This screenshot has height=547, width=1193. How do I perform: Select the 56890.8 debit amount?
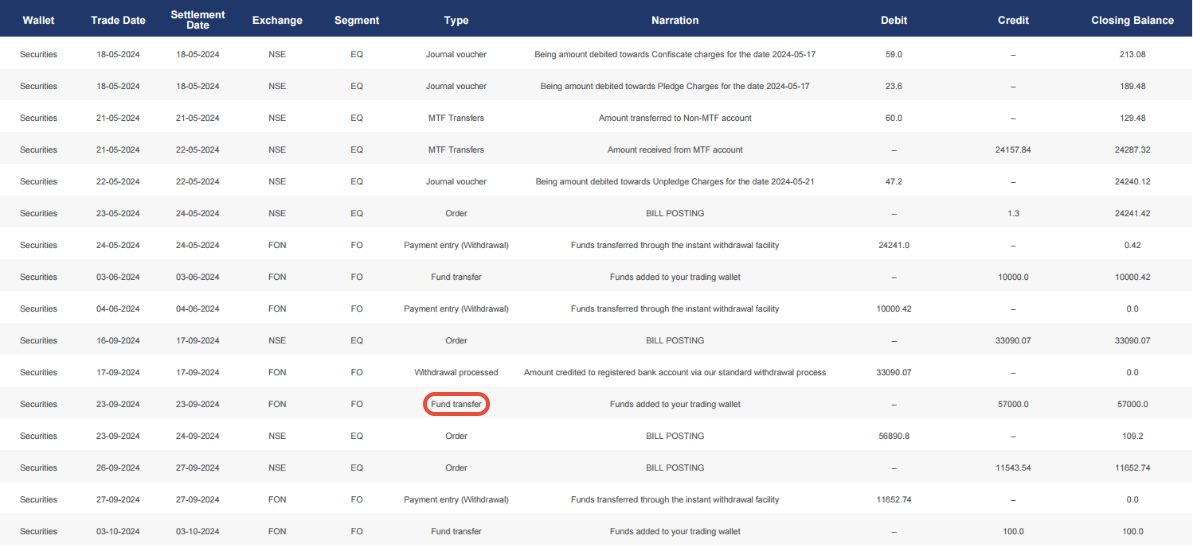tap(894, 436)
